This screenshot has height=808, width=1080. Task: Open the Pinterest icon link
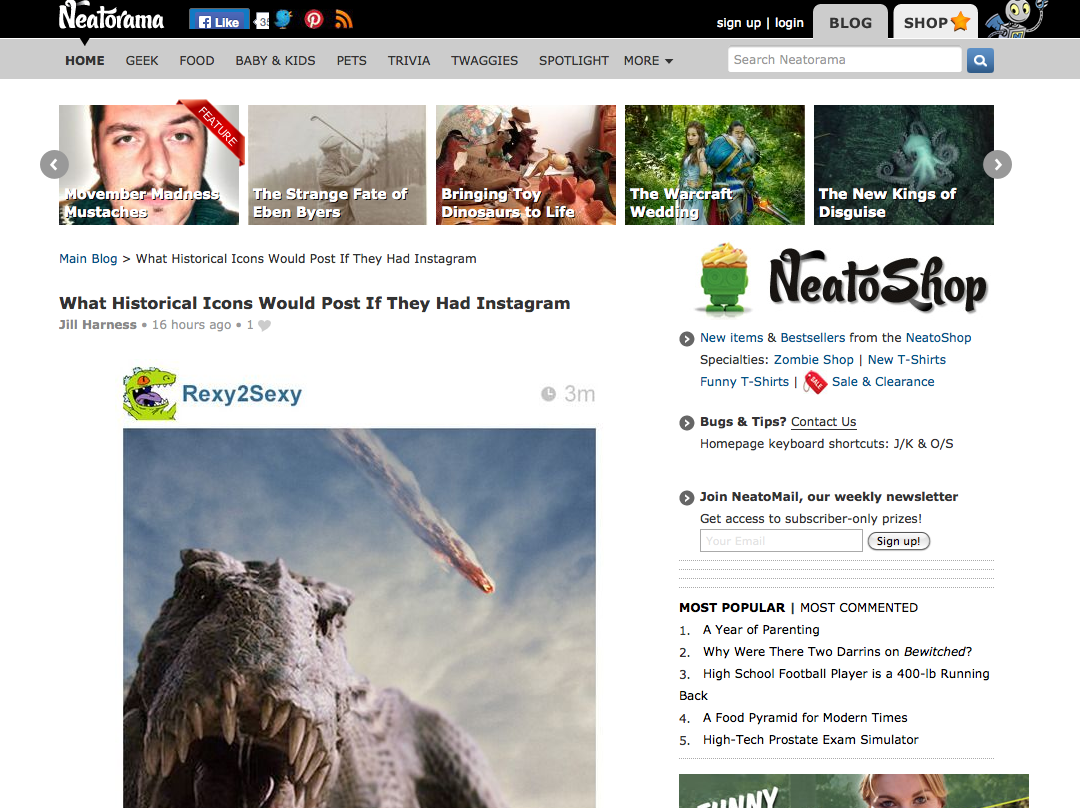(314, 20)
